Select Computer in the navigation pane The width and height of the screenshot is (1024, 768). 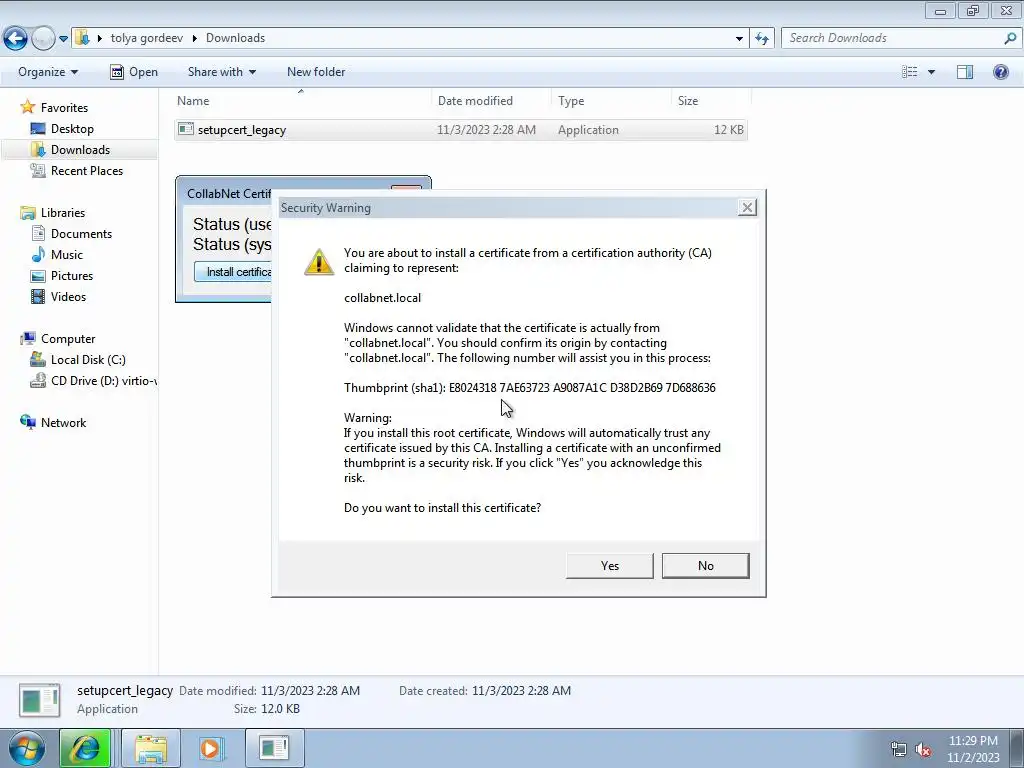pyautogui.click(x=68, y=339)
